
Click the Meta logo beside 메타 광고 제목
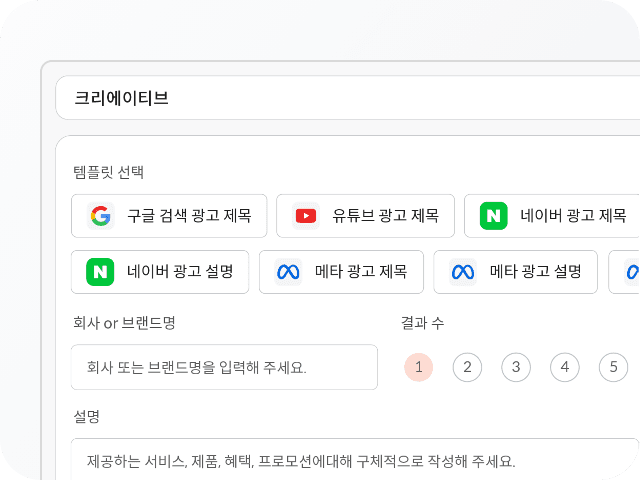[x=288, y=272]
